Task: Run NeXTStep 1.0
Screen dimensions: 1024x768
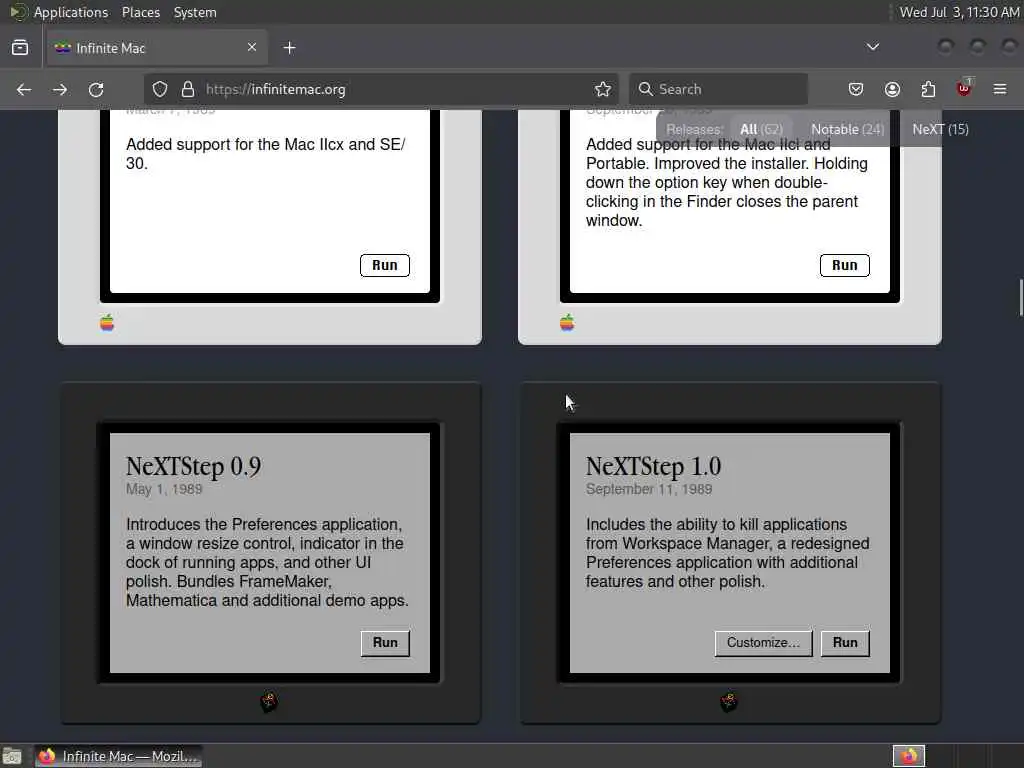Action: (x=845, y=643)
